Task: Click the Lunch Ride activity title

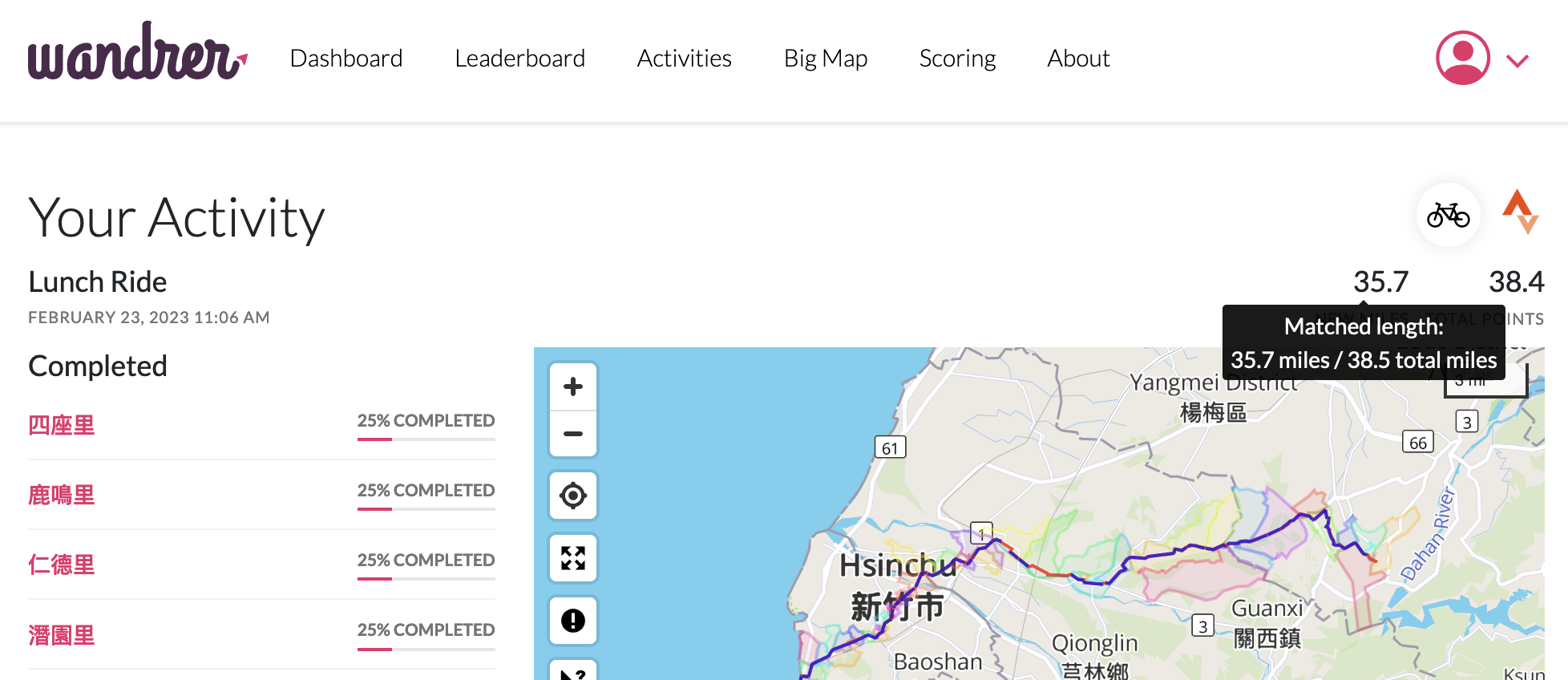Action: click(98, 282)
